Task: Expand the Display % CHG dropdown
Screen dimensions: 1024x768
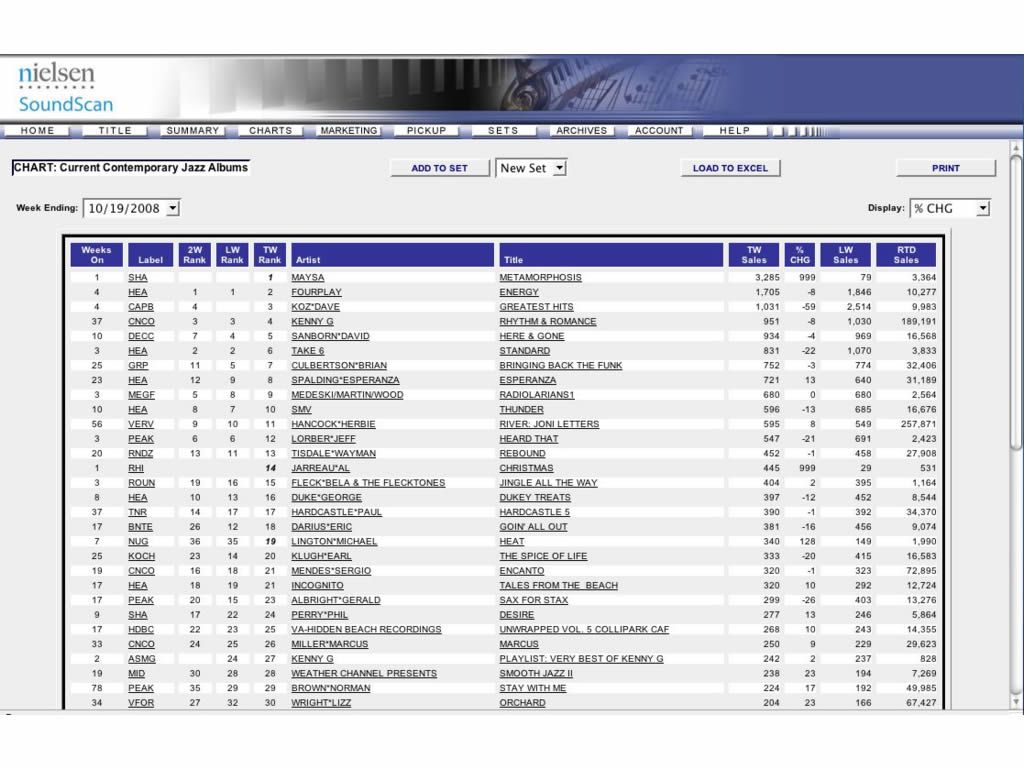Action: tap(982, 208)
